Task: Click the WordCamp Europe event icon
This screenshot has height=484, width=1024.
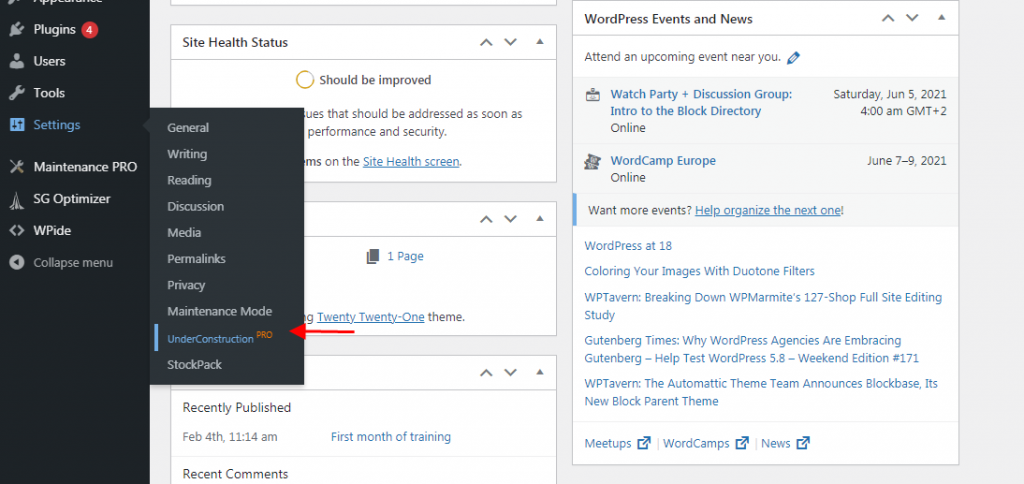Action: (592, 161)
